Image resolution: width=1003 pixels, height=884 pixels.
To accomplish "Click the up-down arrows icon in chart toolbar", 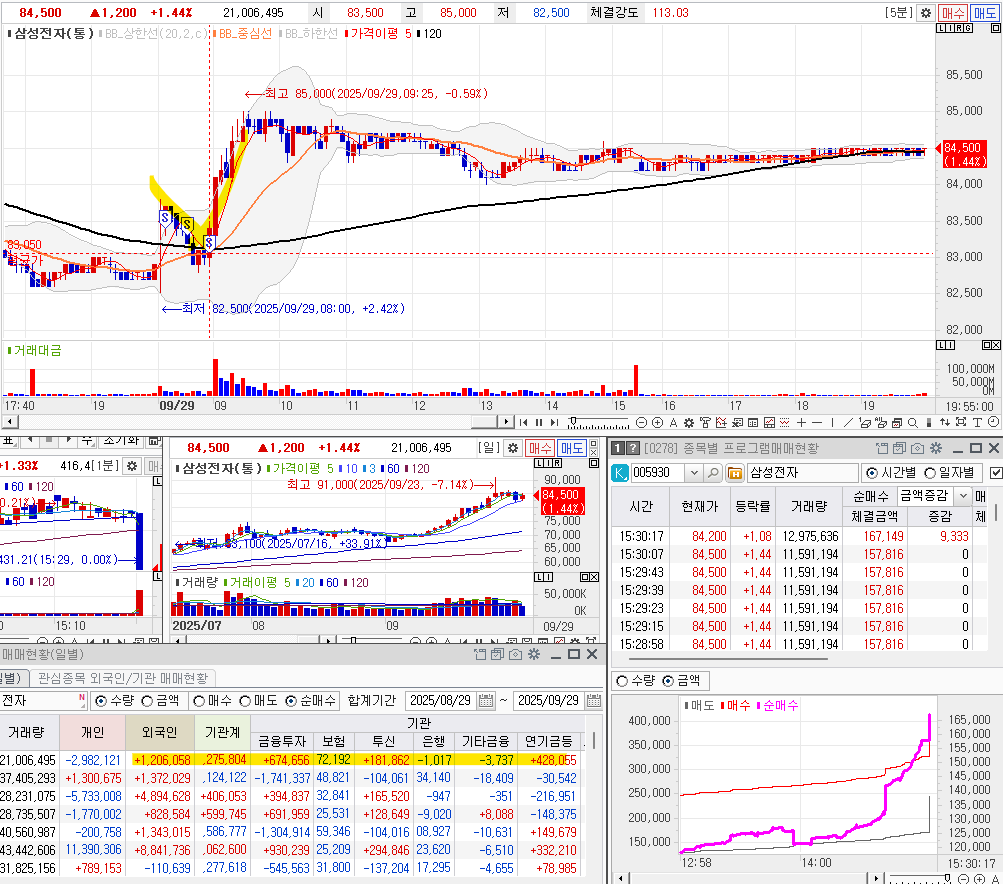I will 945,422.
